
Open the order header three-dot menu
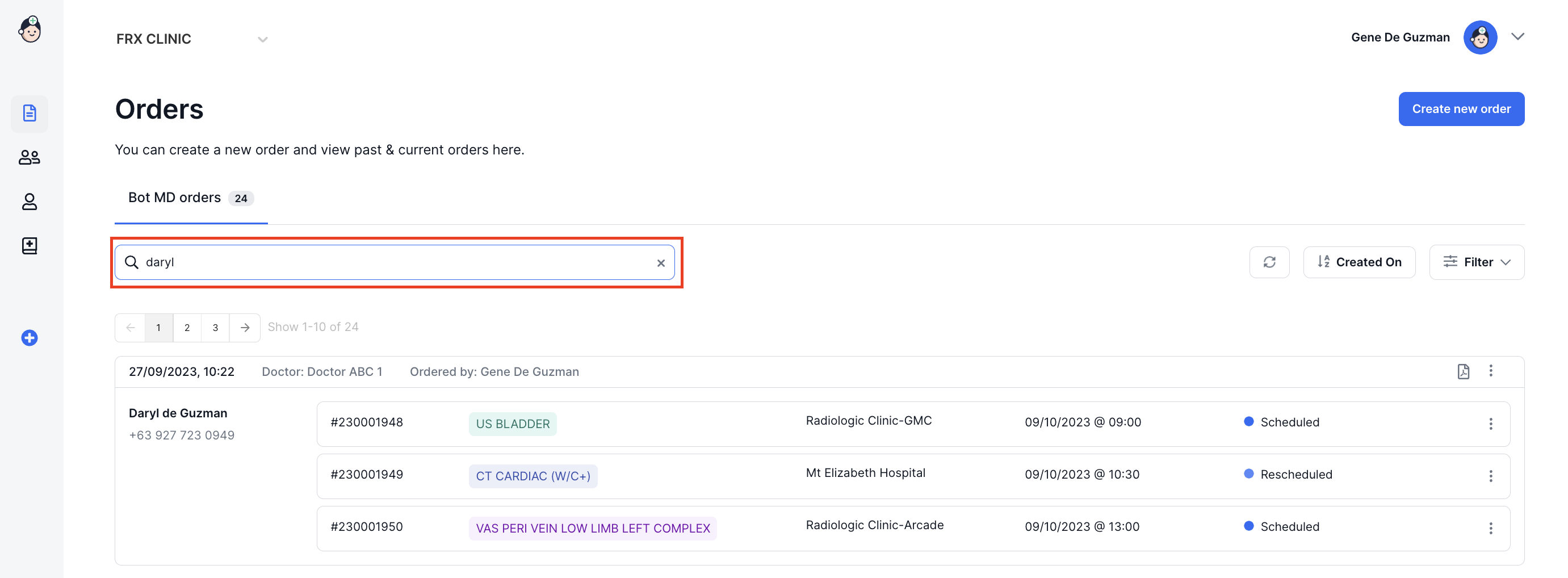coord(1491,371)
